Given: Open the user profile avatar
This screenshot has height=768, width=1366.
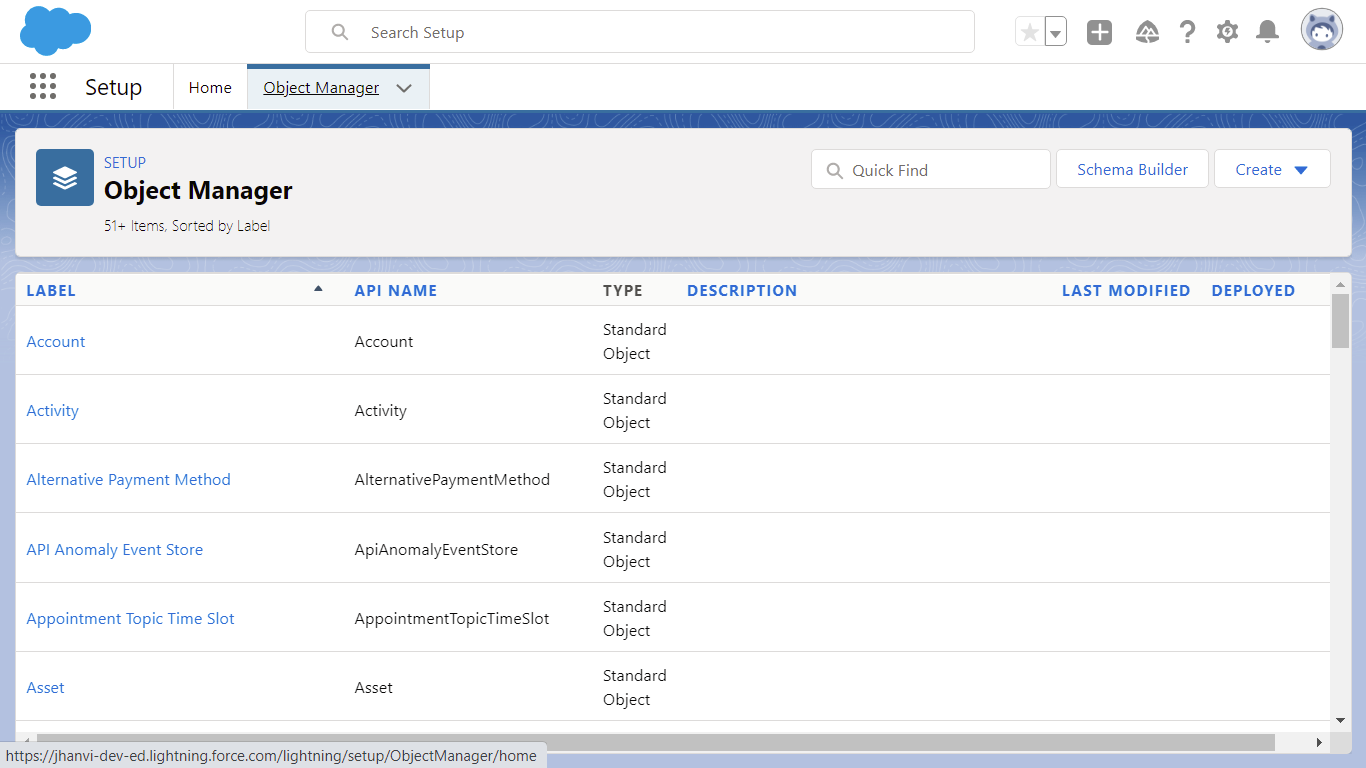Looking at the screenshot, I should 1321,30.
